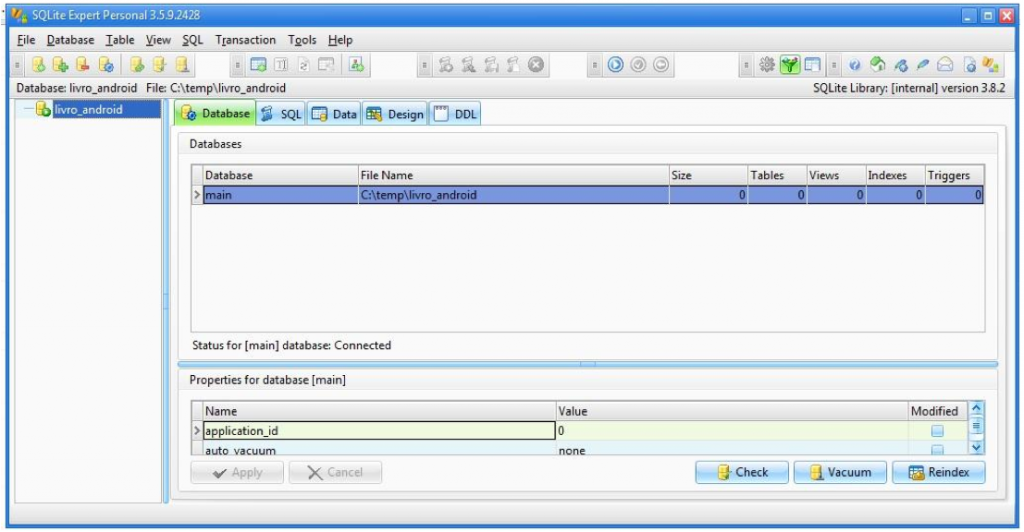Open the Transaction menu

point(246,40)
